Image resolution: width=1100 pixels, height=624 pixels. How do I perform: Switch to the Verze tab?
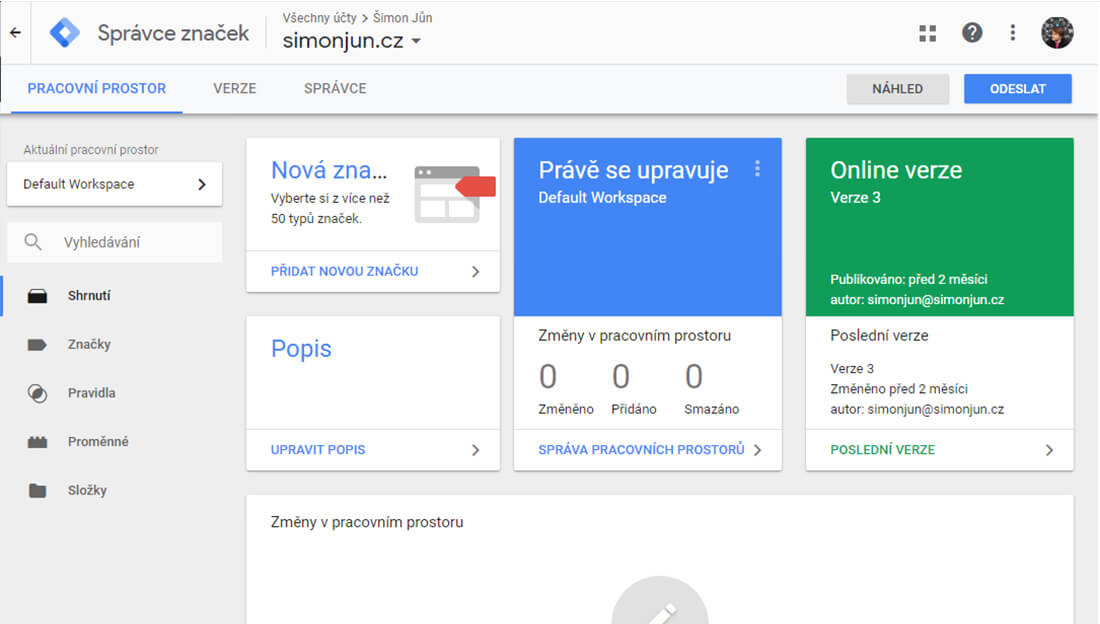234,88
